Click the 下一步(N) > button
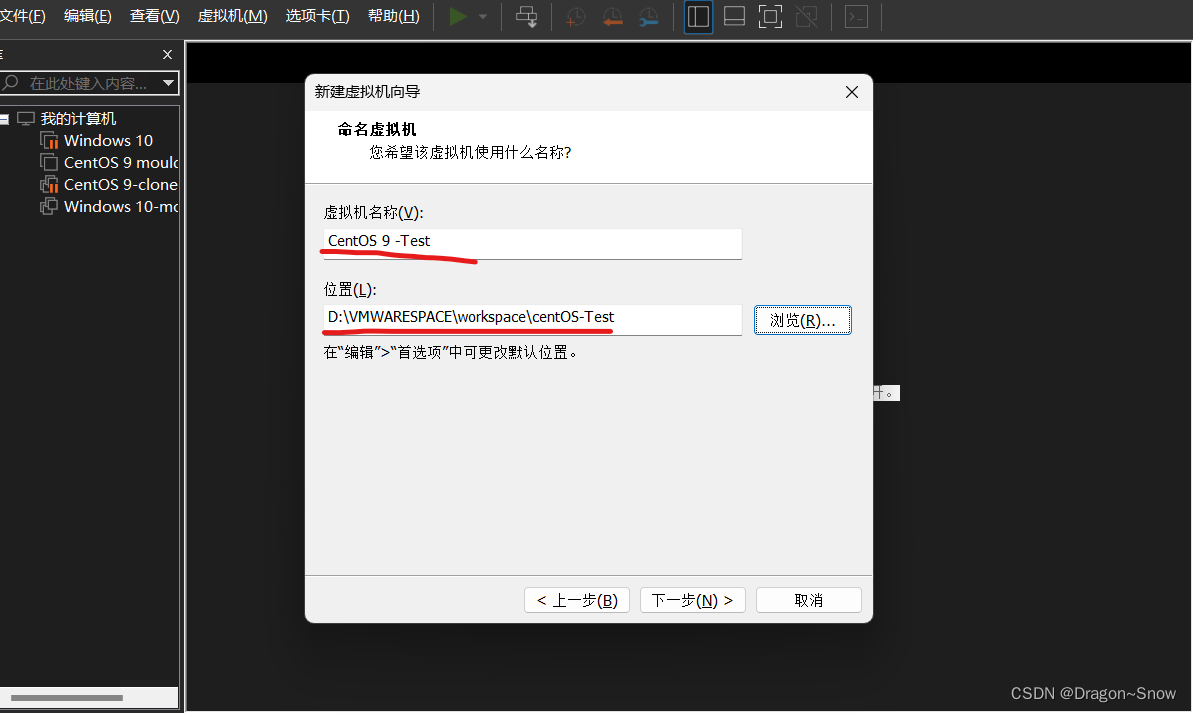 tap(692, 600)
